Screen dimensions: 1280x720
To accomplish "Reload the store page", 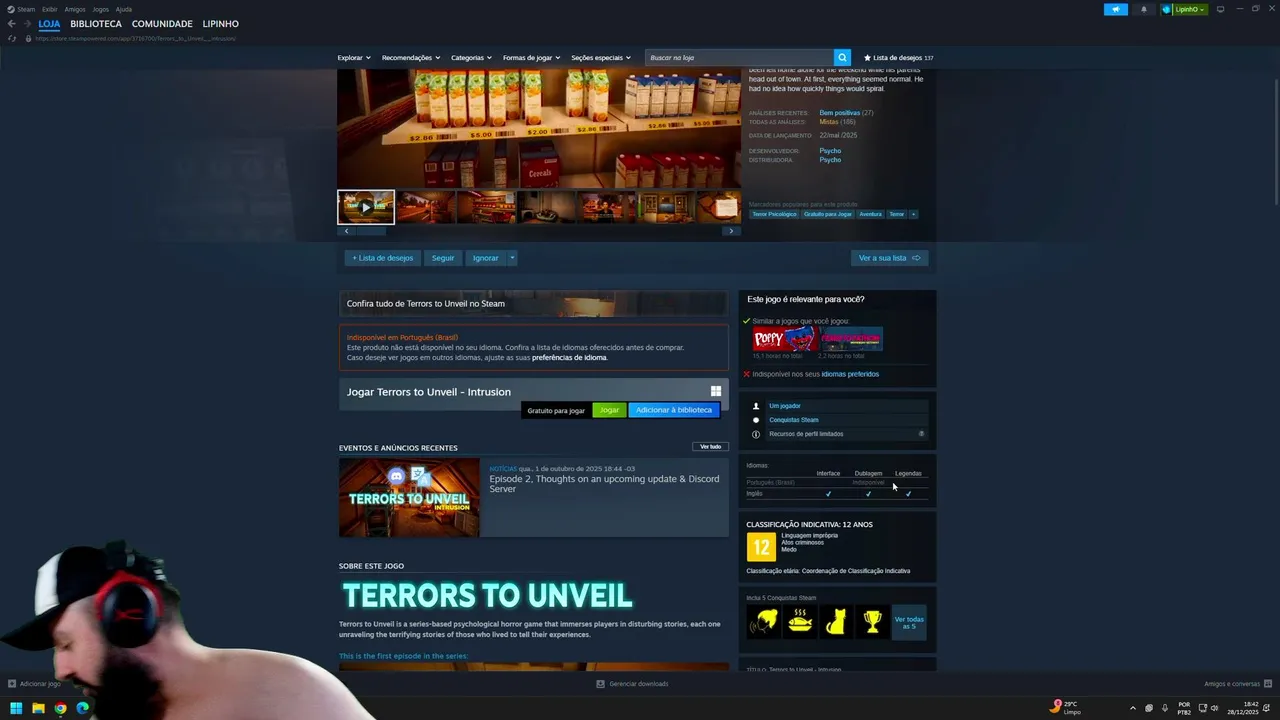I will [12, 38].
